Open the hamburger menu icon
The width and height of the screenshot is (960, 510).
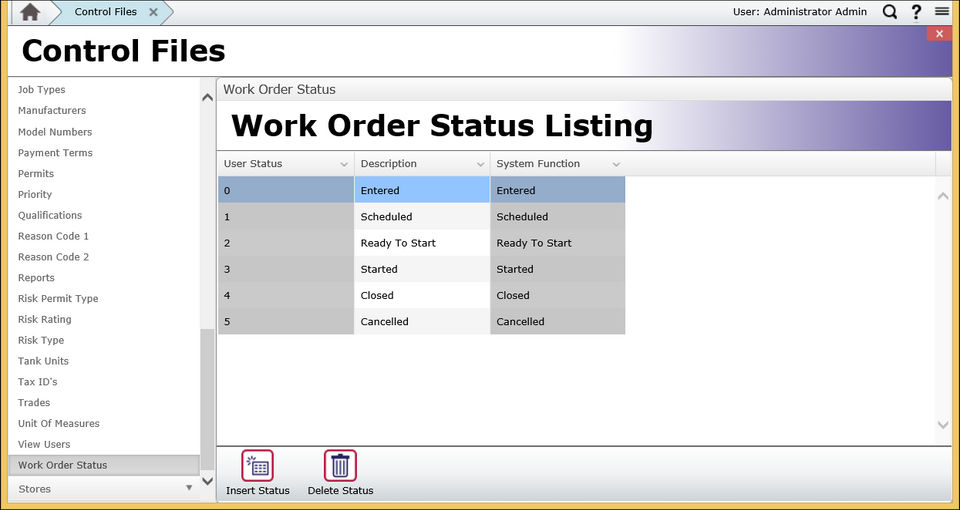coord(942,11)
